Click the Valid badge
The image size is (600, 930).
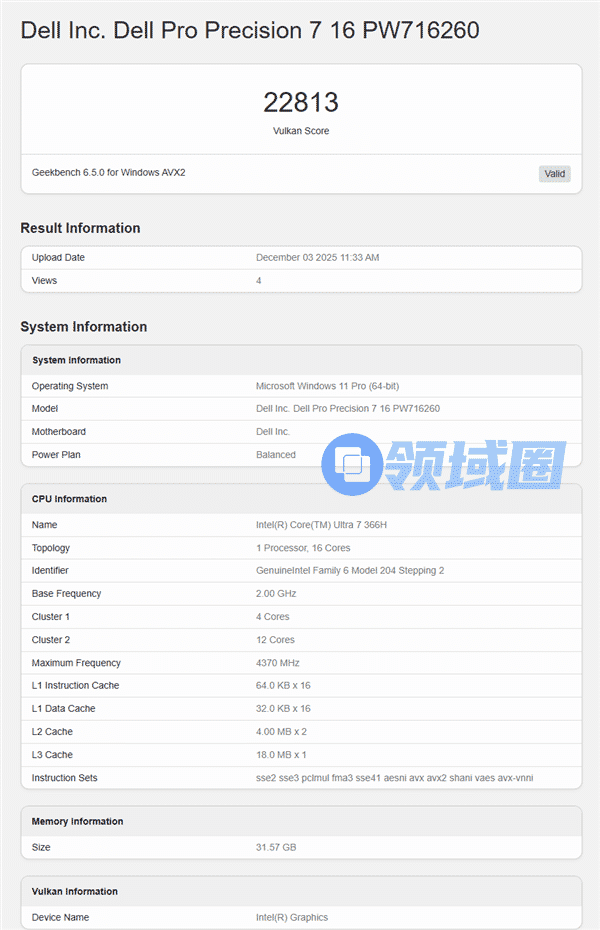click(554, 174)
